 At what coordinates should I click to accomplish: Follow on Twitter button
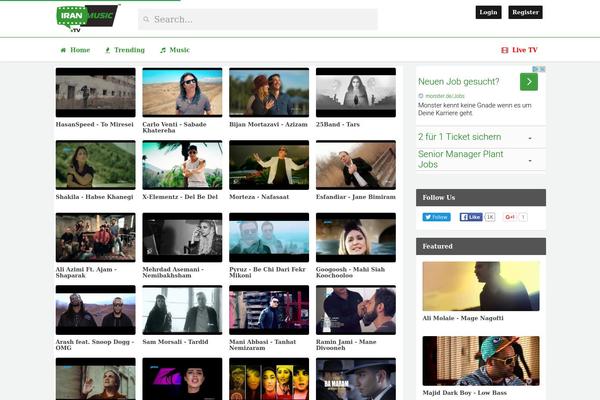pos(437,217)
